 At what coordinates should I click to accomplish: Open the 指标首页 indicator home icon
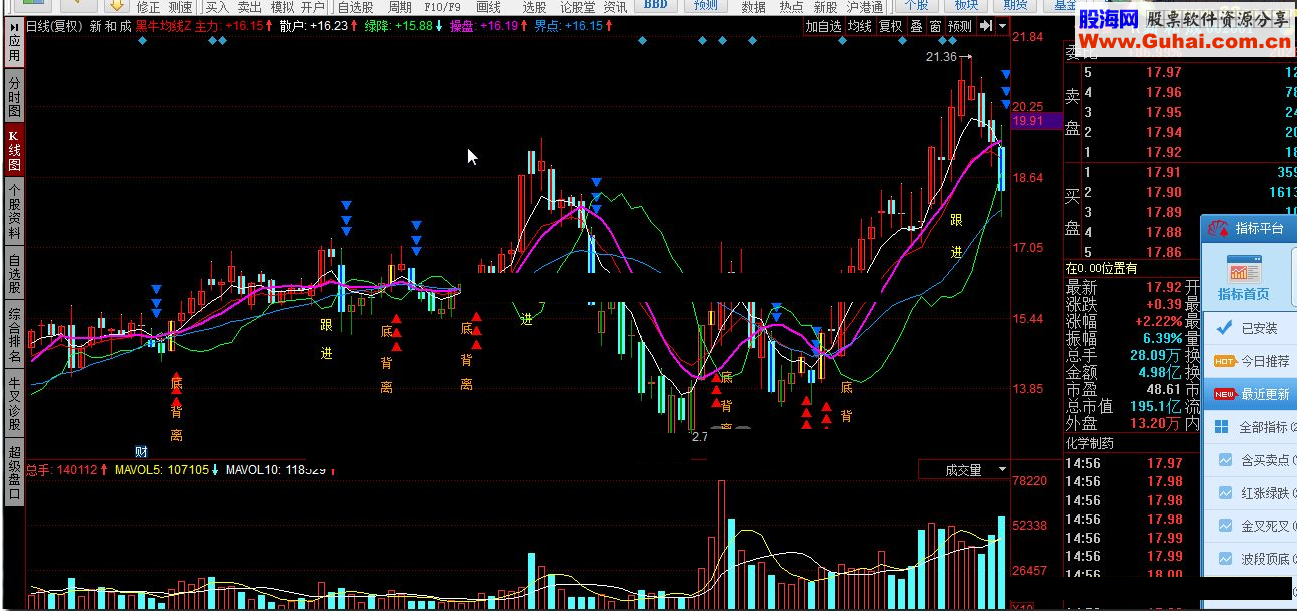tap(1243, 278)
